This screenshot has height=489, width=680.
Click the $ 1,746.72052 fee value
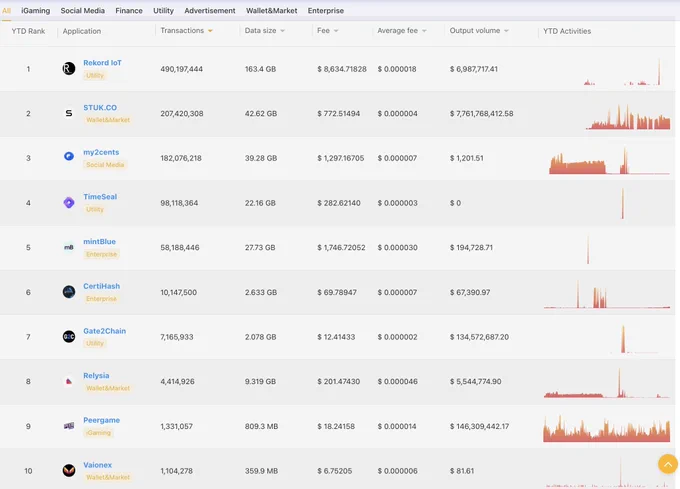(x=341, y=248)
